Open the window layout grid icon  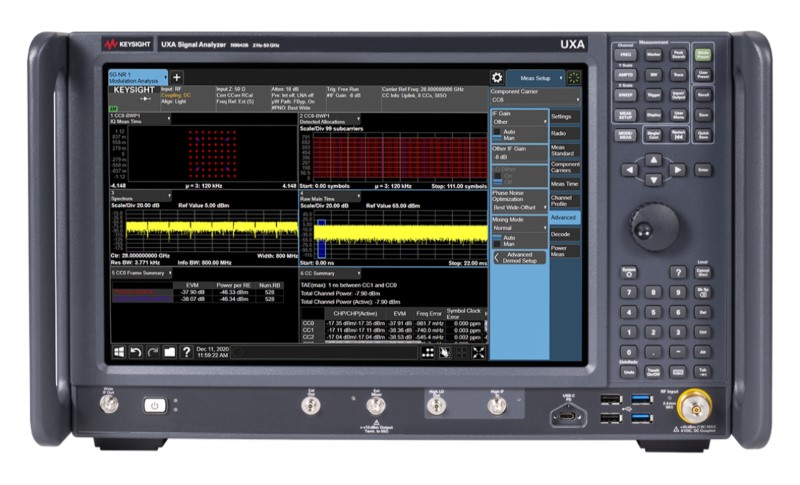point(430,352)
